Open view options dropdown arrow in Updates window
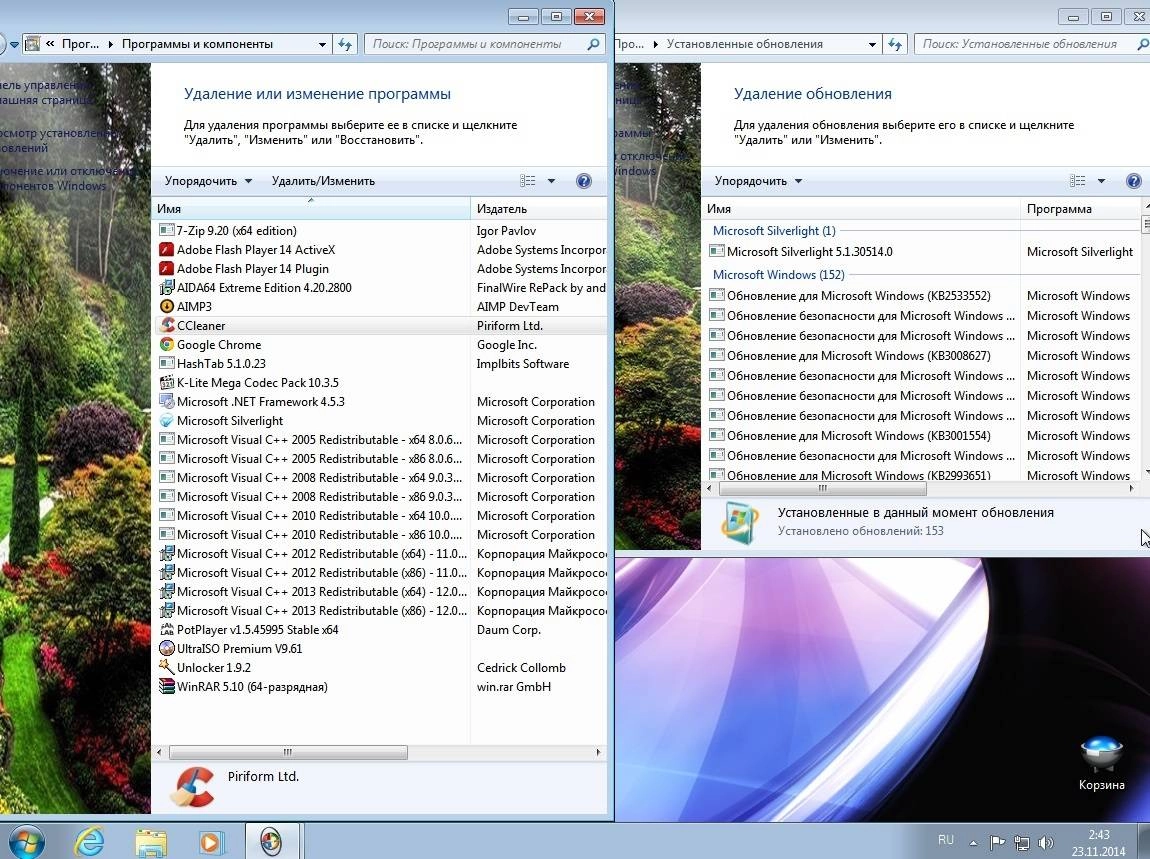 [1101, 181]
